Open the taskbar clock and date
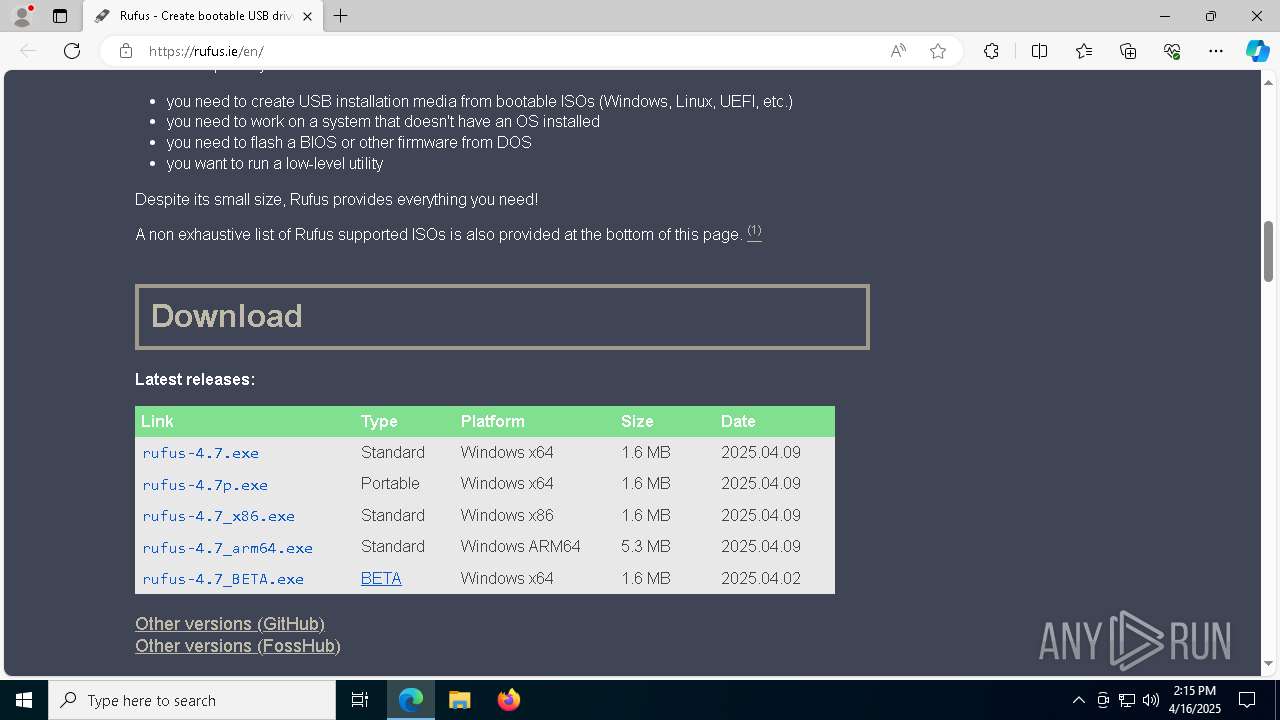This screenshot has height=720, width=1280. click(x=1195, y=700)
